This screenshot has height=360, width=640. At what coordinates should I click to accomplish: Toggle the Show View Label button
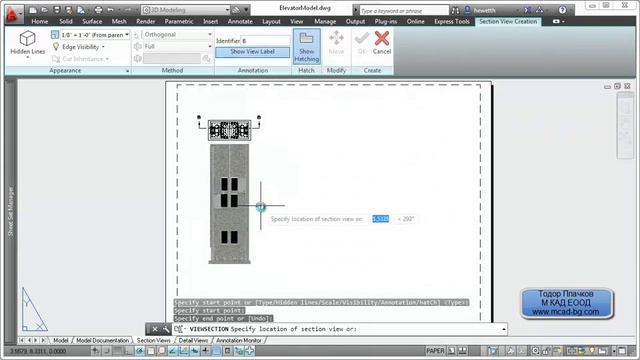[253, 52]
